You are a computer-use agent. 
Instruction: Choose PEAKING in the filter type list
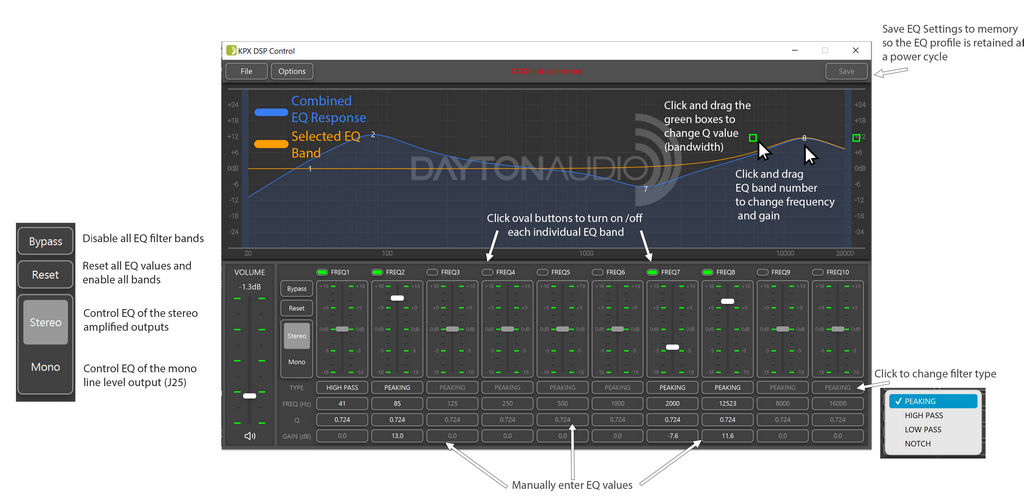(x=933, y=401)
